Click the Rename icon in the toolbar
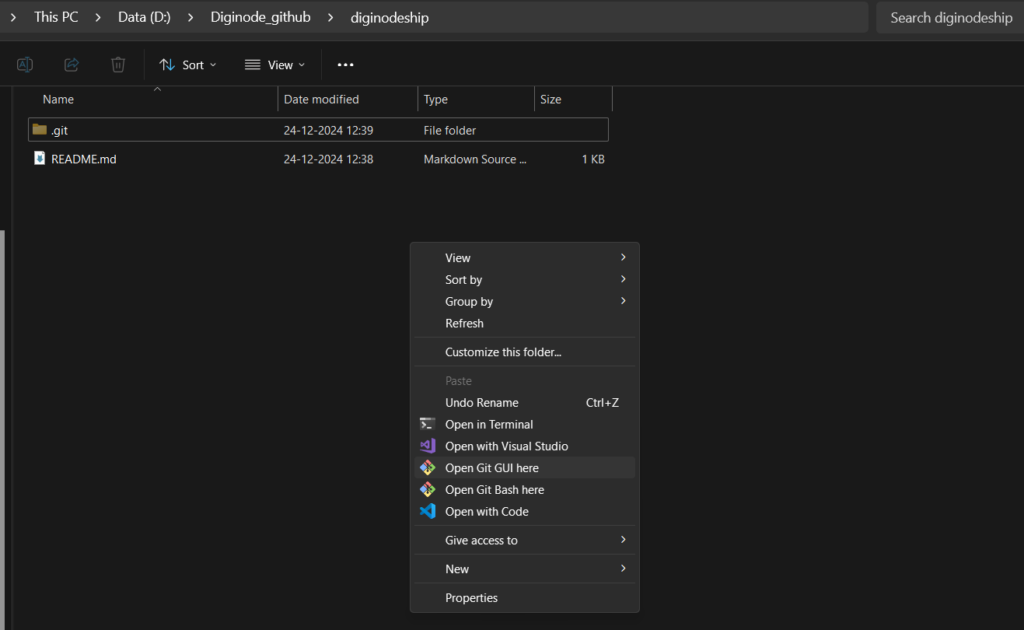 (24, 64)
